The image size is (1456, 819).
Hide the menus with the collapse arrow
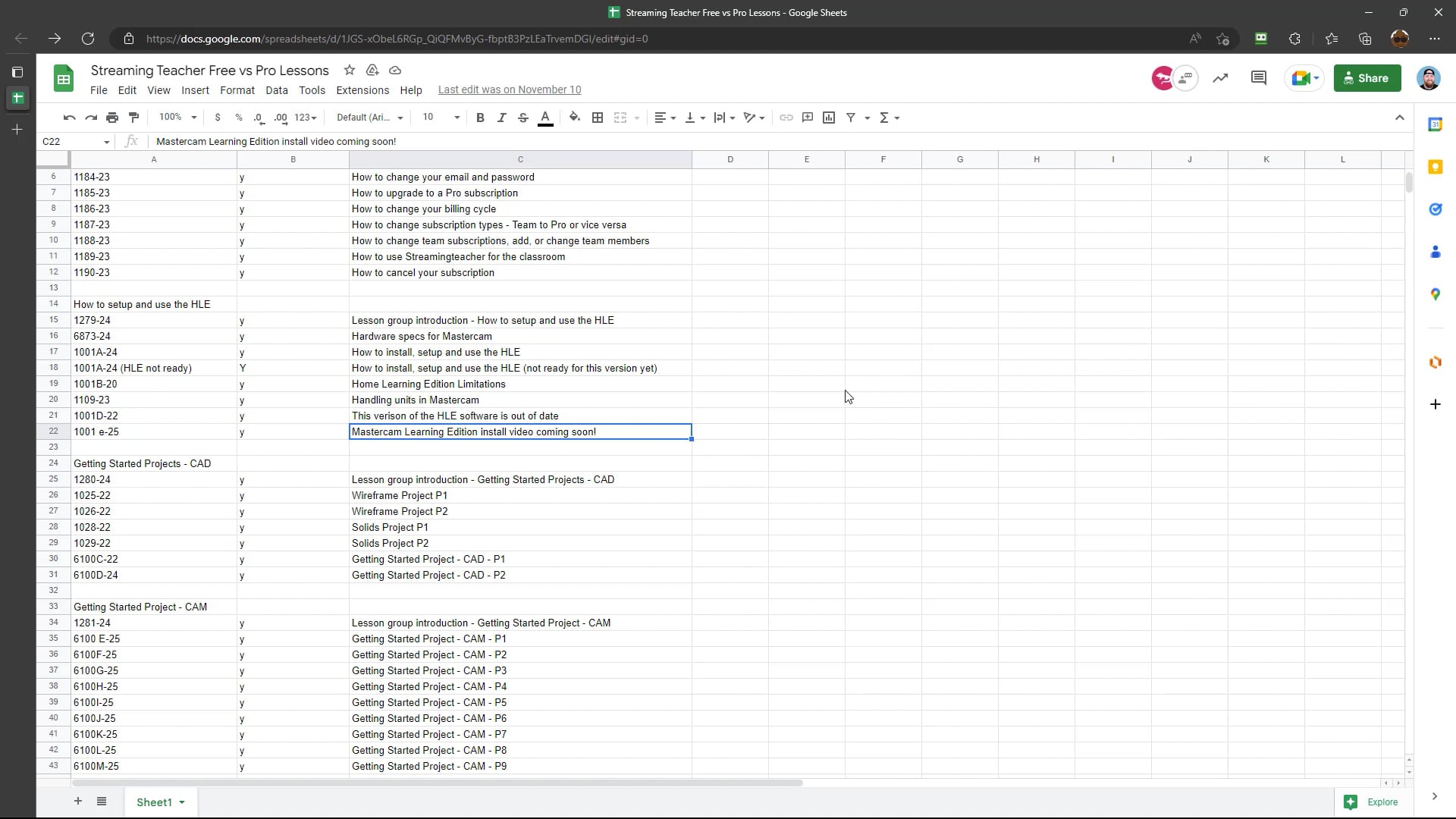click(x=1399, y=118)
